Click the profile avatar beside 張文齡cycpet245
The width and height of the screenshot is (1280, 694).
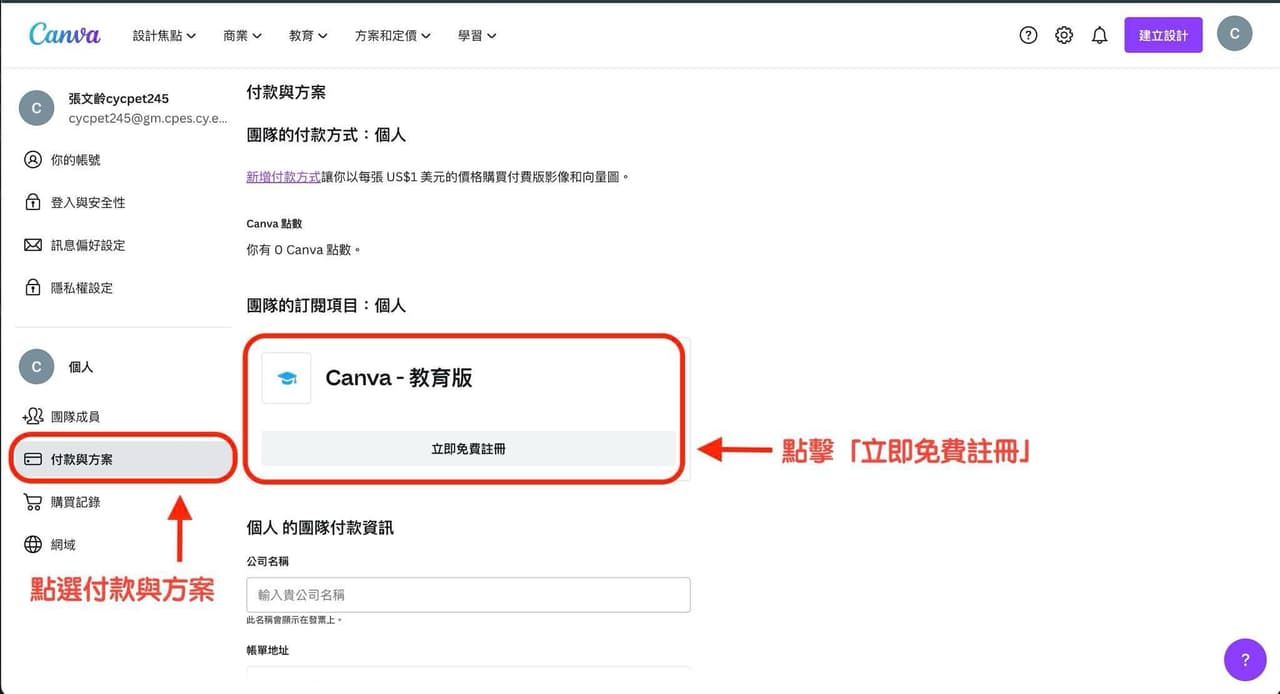(x=36, y=108)
